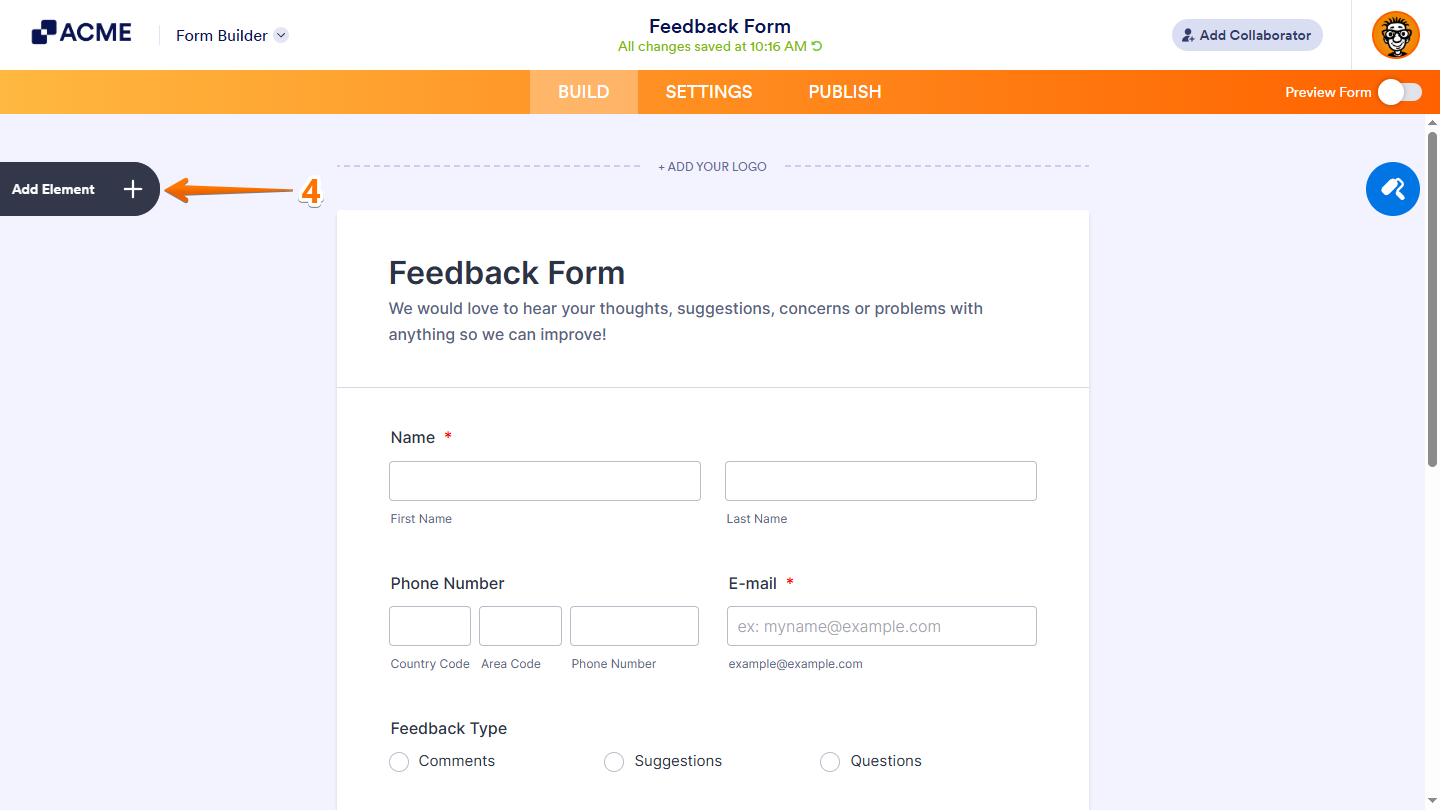Screen dimensions: 1440x810
Task: Expand the Form Builder dropdown
Action: pos(281,35)
